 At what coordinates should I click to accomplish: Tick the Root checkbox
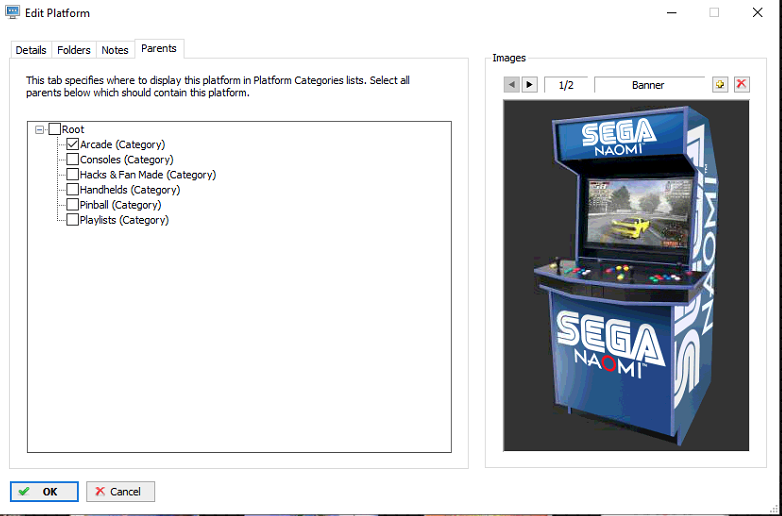point(55,130)
